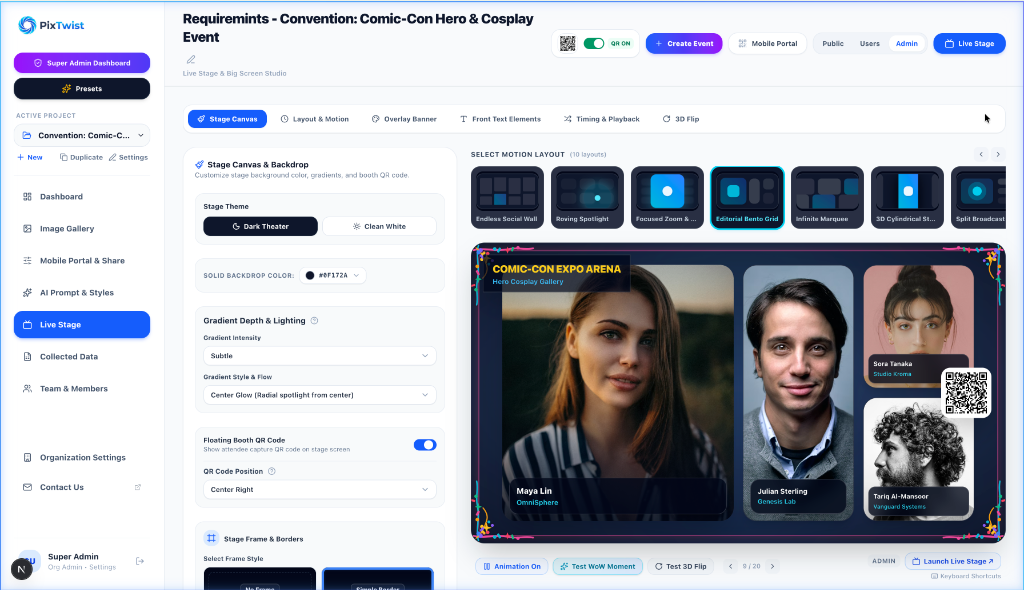Viewport: 1024px width, 590px height.
Task: Select Focused Zoom layout thumbnail
Action: pos(667,197)
